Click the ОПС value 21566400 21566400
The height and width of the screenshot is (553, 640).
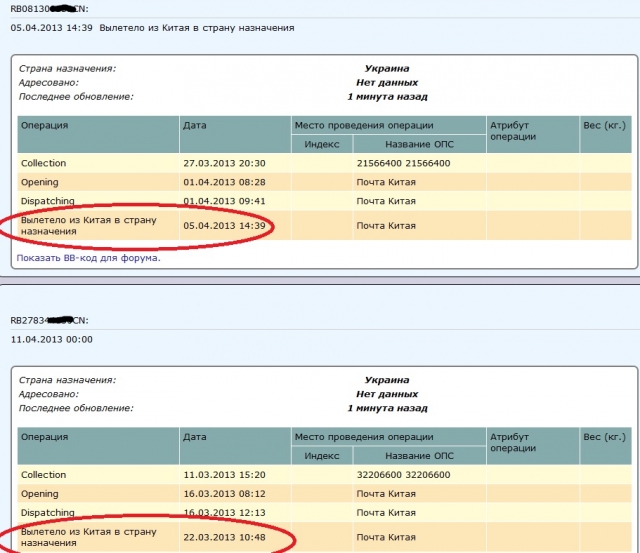coord(403,163)
